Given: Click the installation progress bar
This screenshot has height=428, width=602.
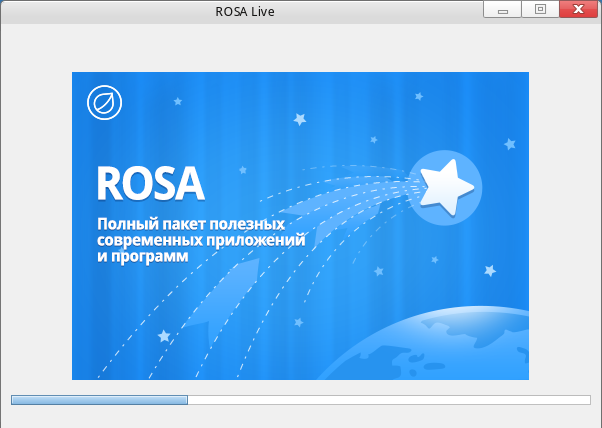Looking at the screenshot, I should pos(301,400).
